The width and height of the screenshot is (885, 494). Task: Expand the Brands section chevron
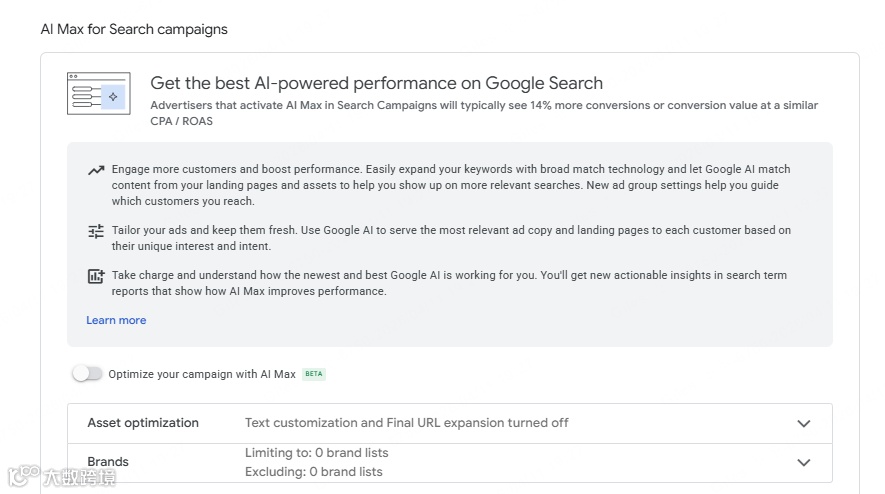coord(803,463)
